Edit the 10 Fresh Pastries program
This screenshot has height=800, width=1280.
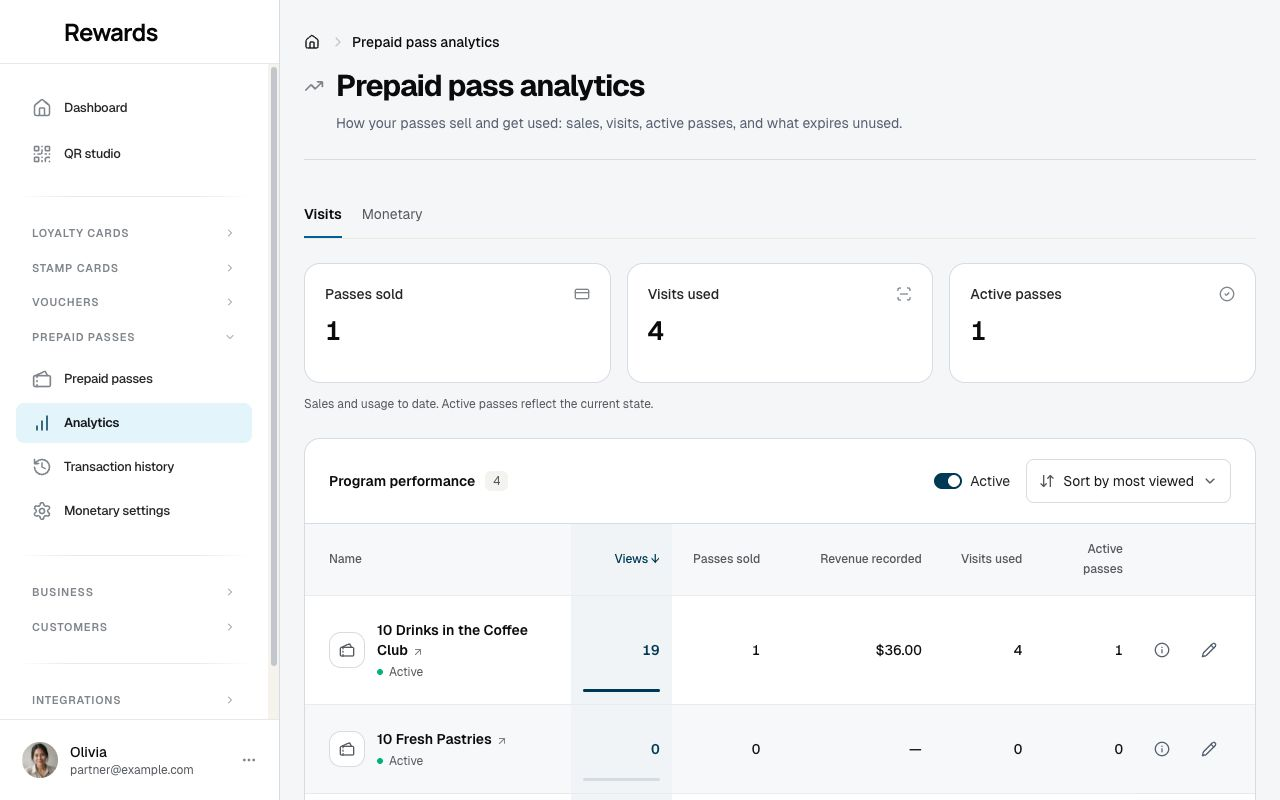[x=1209, y=749]
